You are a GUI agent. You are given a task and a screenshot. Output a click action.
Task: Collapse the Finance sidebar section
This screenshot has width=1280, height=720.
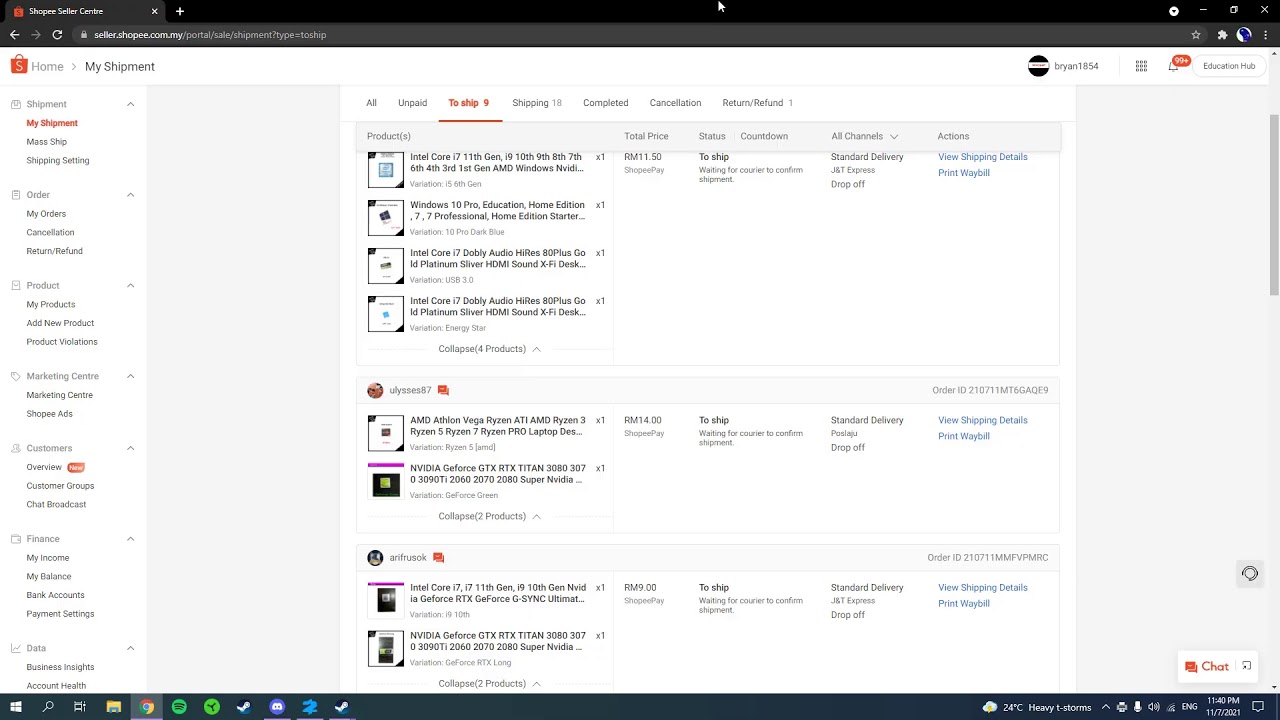[x=130, y=539]
